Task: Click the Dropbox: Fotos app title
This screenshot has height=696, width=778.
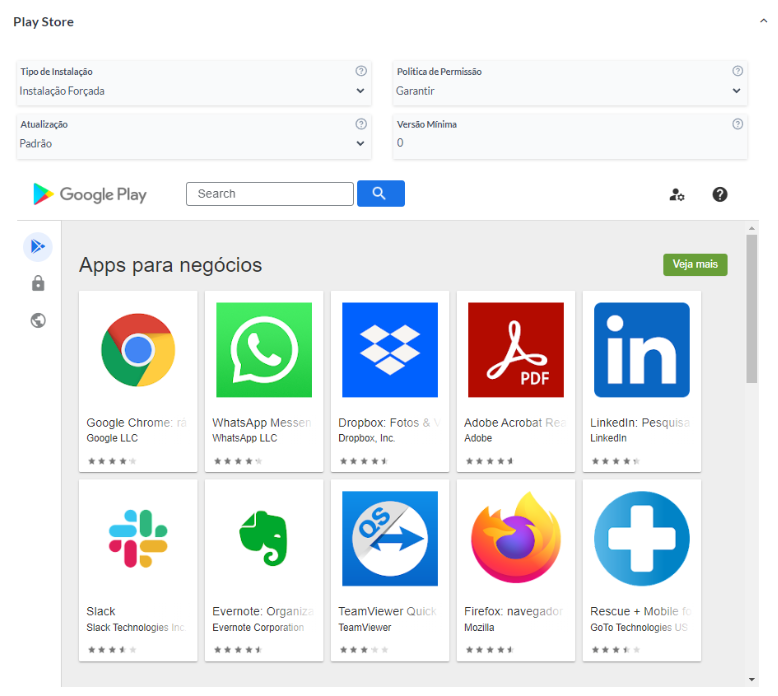Action: click(x=389, y=423)
